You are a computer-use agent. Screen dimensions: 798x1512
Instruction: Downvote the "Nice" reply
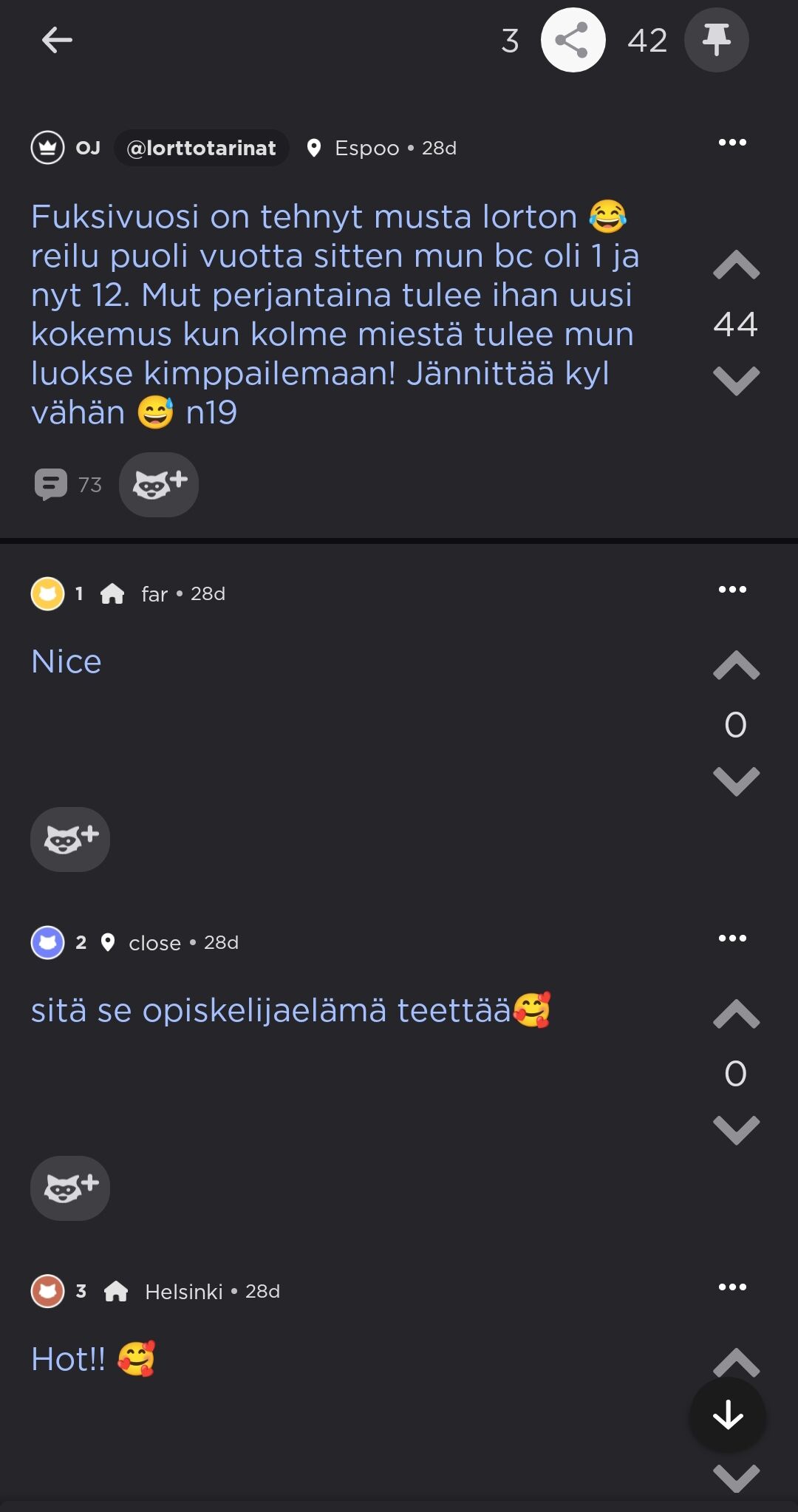pos(736,780)
